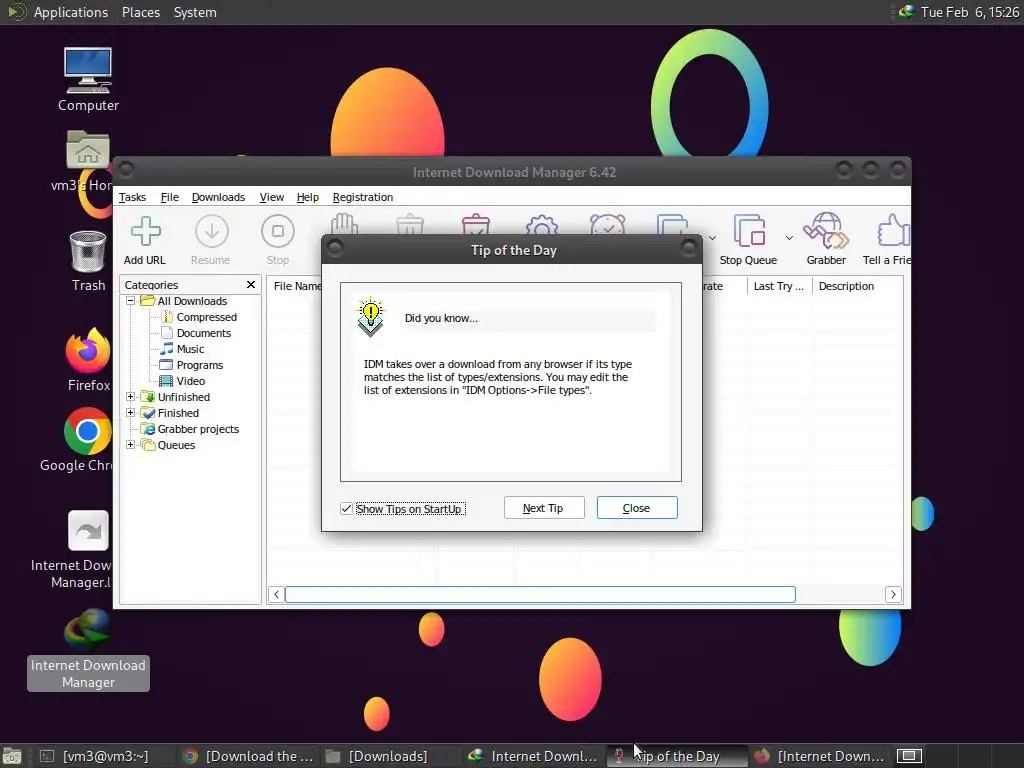
Task: Open the File menu
Action: click(x=170, y=197)
